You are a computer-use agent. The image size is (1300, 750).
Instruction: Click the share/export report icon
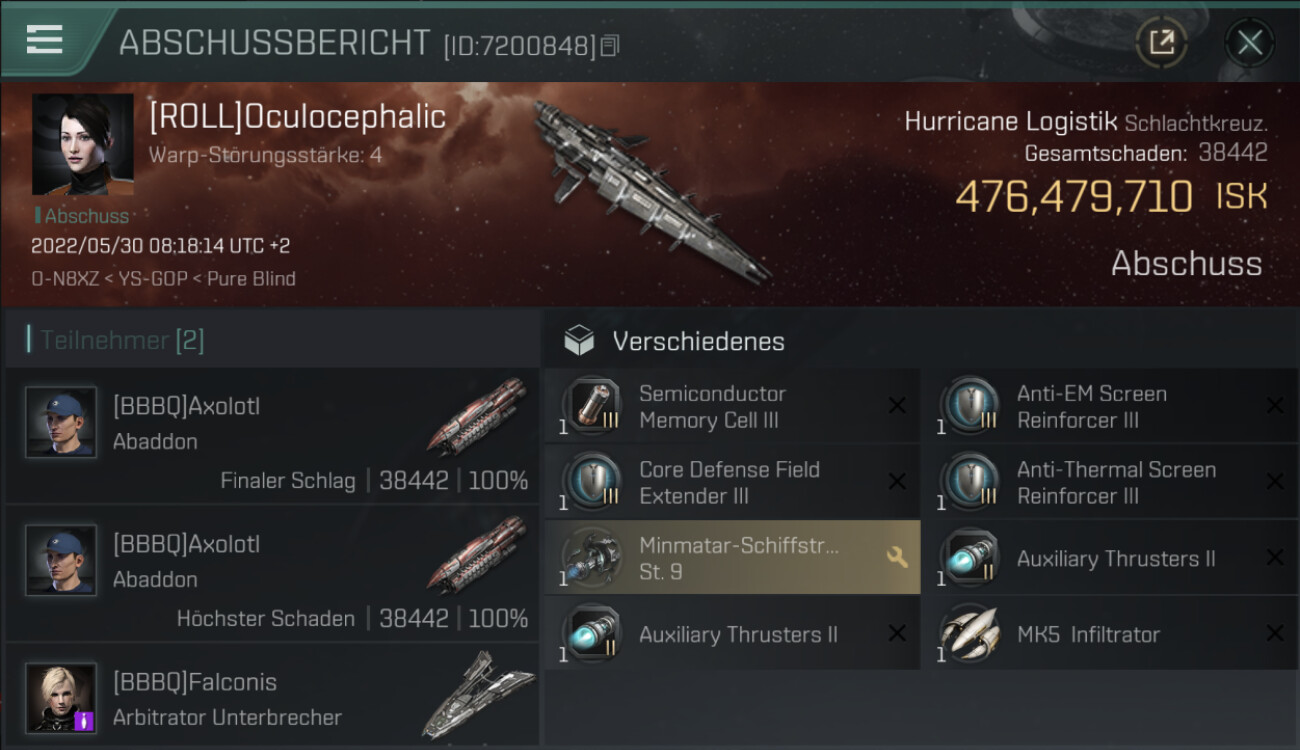(1161, 42)
